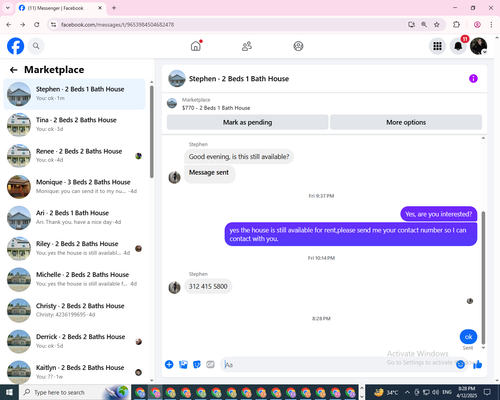500x400 pixels.
Task: Click the listing thumbnail in chat header
Action: (177, 79)
